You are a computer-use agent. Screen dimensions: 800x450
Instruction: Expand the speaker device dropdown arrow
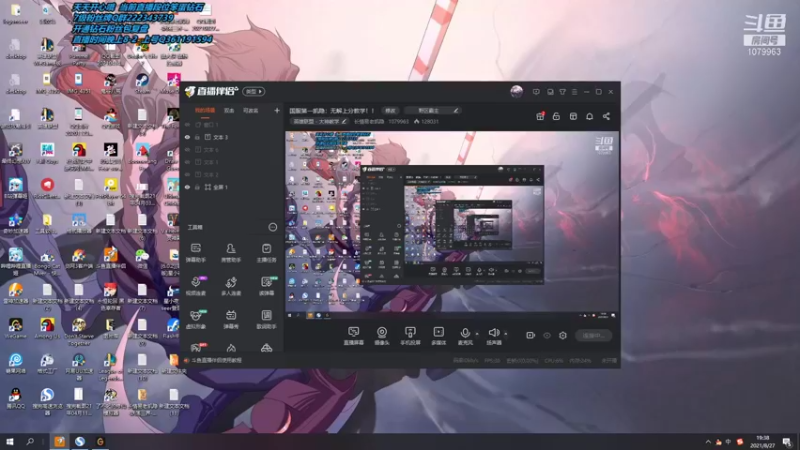tap(506, 334)
